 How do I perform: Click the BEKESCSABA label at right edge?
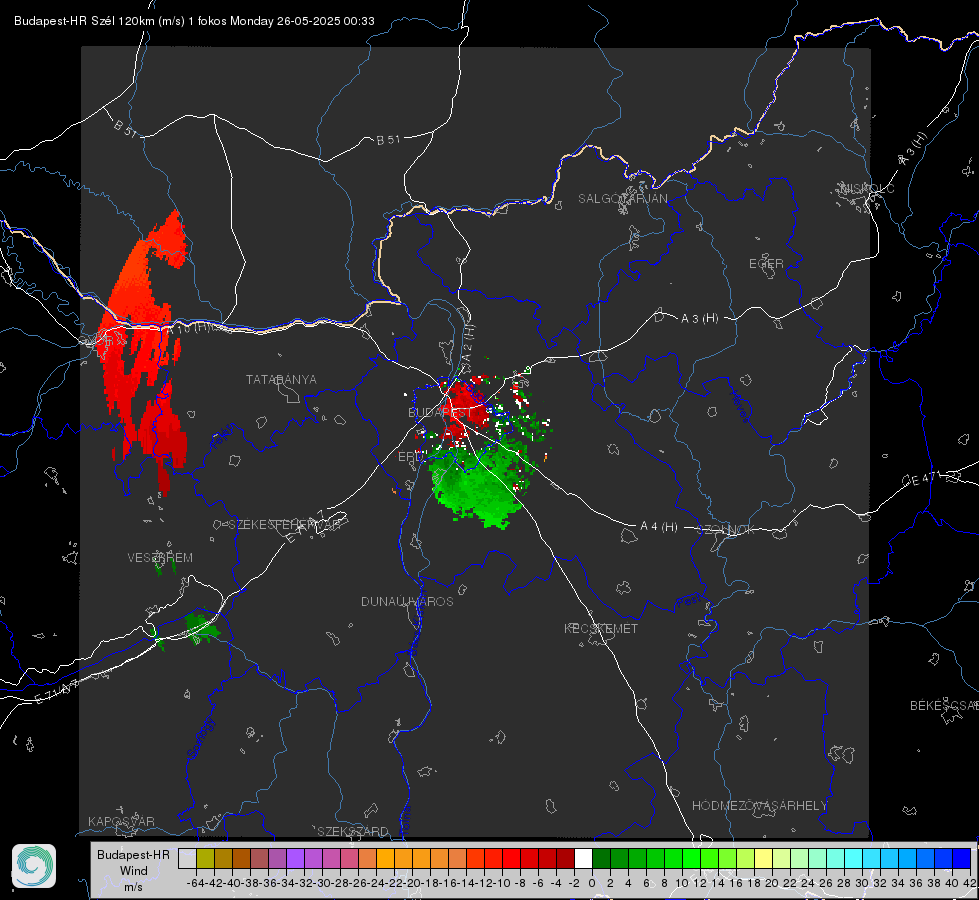point(944,706)
